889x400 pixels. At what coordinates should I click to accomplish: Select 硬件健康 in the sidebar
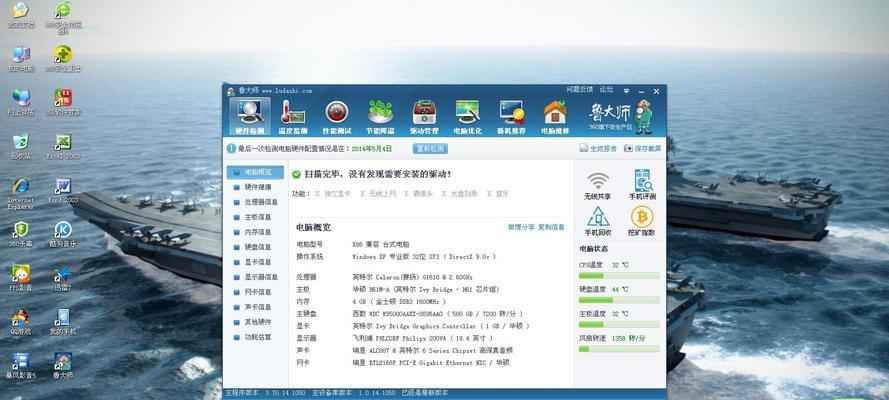[255, 187]
